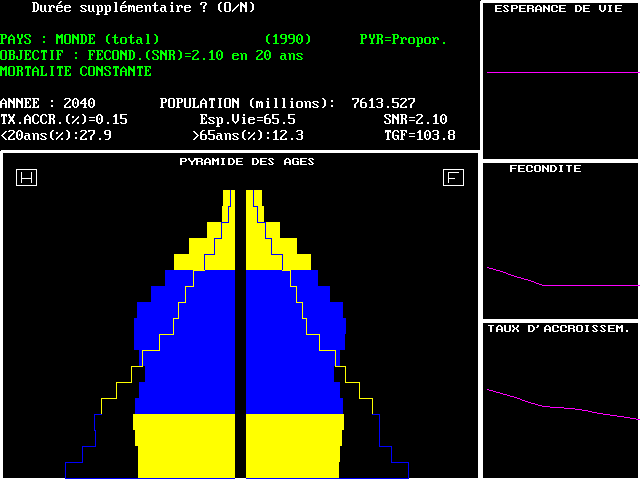Click the F female marker icon

(453, 178)
